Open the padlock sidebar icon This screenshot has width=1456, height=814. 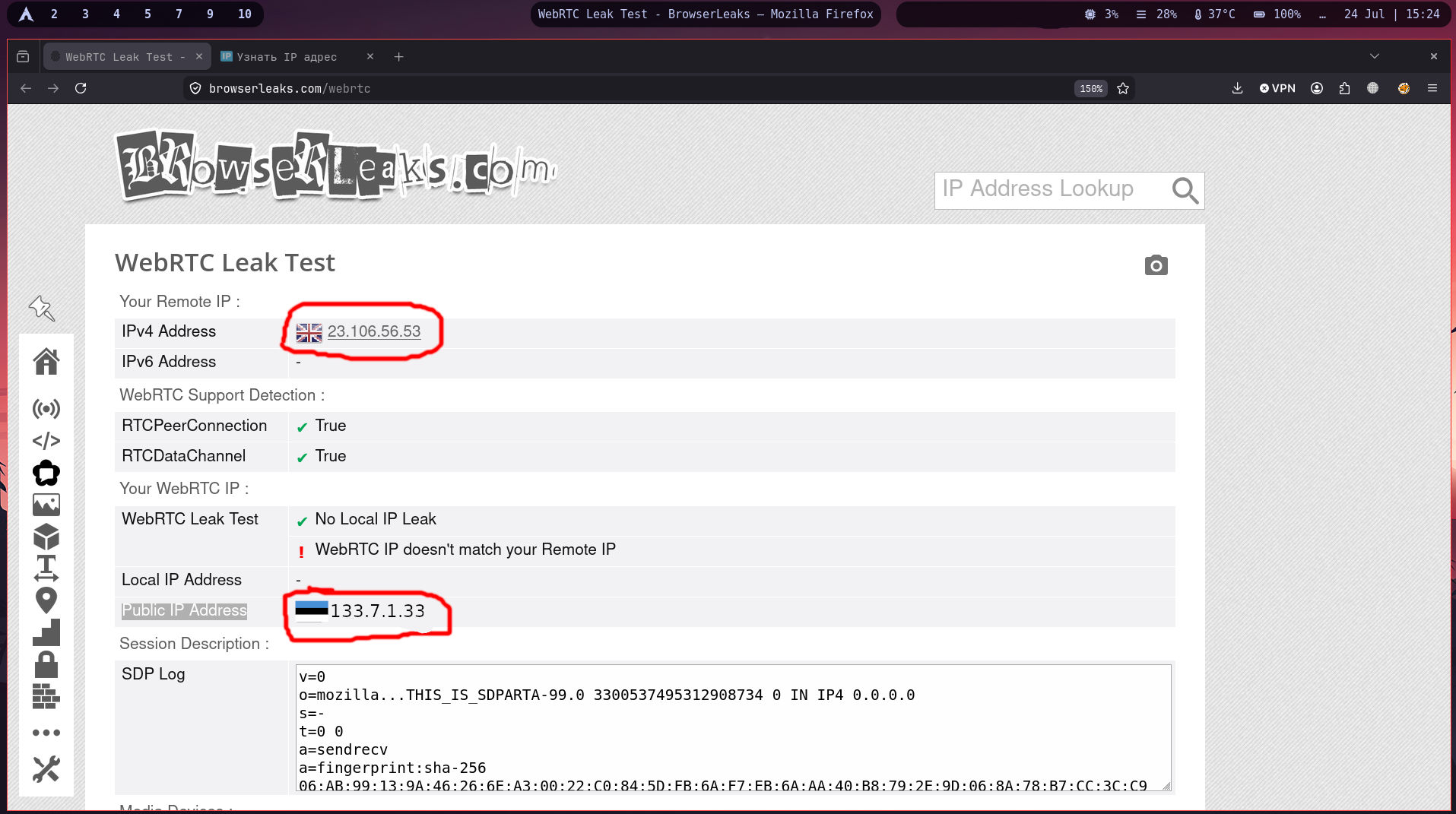pos(46,664)
